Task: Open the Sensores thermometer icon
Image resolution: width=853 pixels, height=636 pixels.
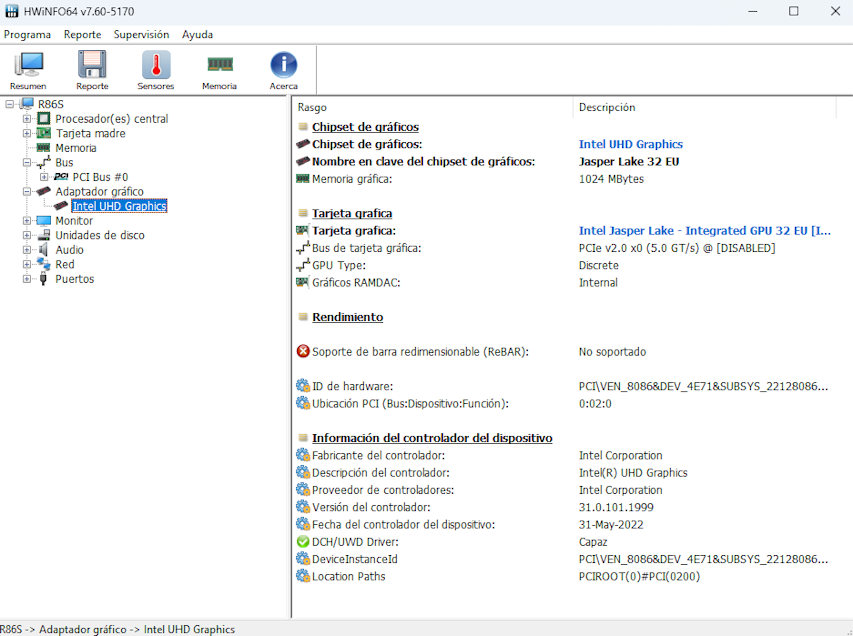Action: [156, 65]
